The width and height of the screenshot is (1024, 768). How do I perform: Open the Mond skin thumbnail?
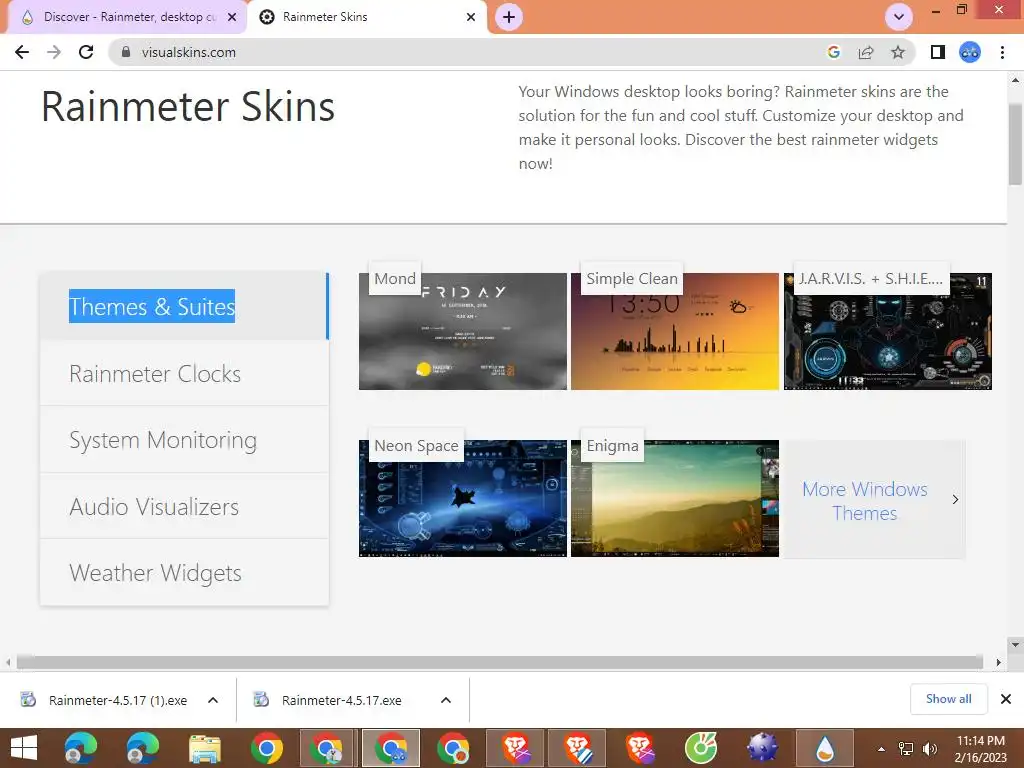(462, 331)
